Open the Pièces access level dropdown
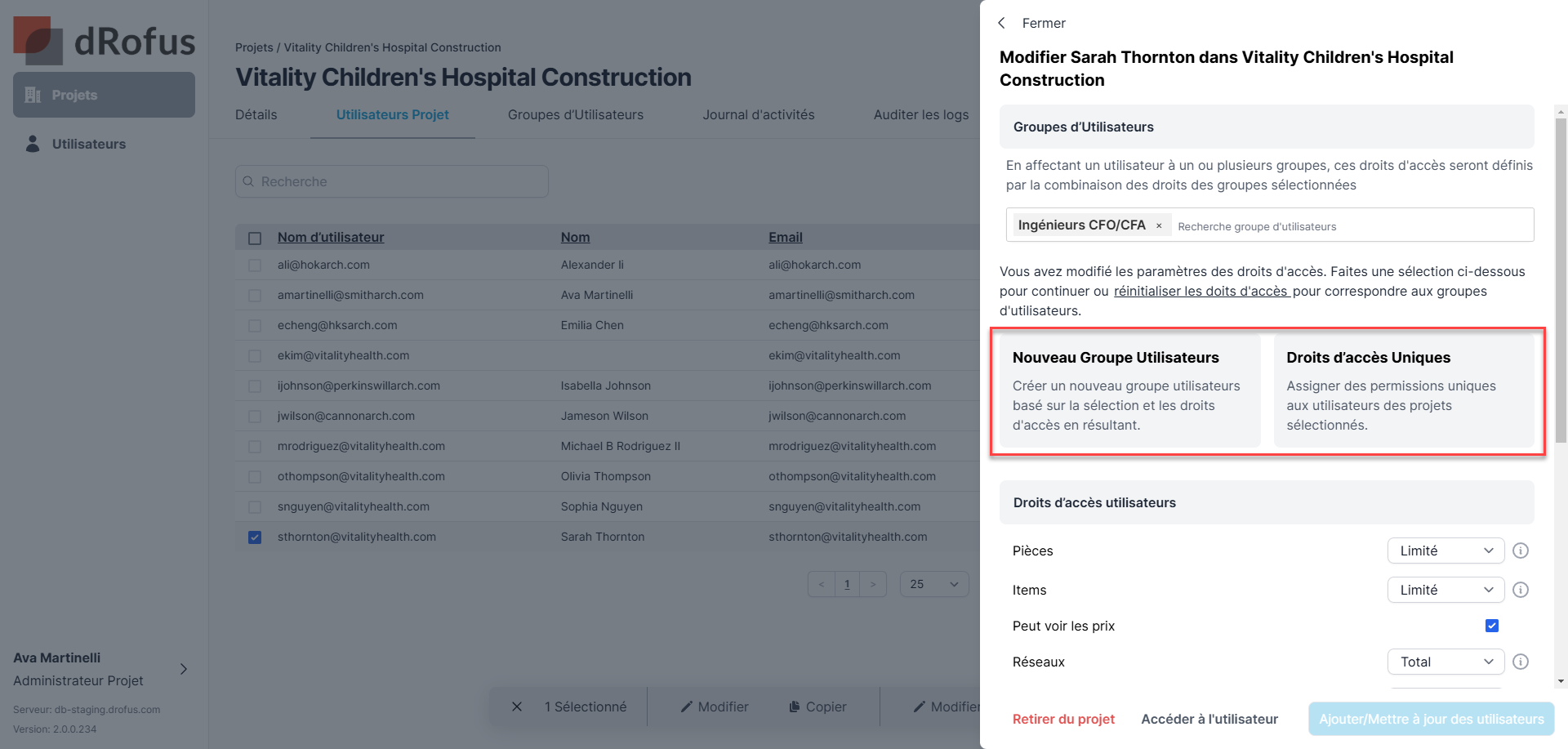This screenshot has width=1568, height=749. [x=1445, y=551]
